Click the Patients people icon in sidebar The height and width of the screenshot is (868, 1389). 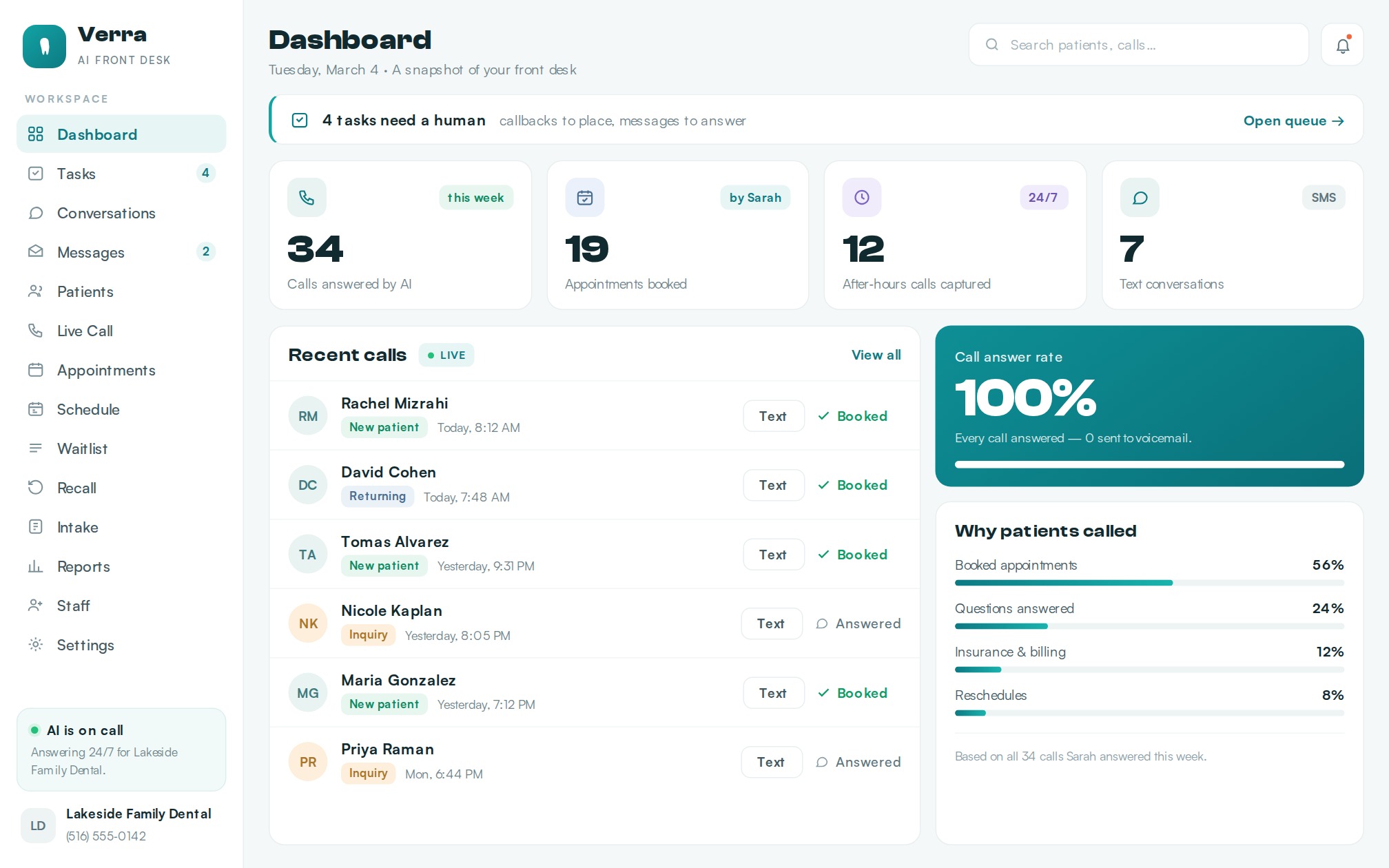[x=36, y=291]
